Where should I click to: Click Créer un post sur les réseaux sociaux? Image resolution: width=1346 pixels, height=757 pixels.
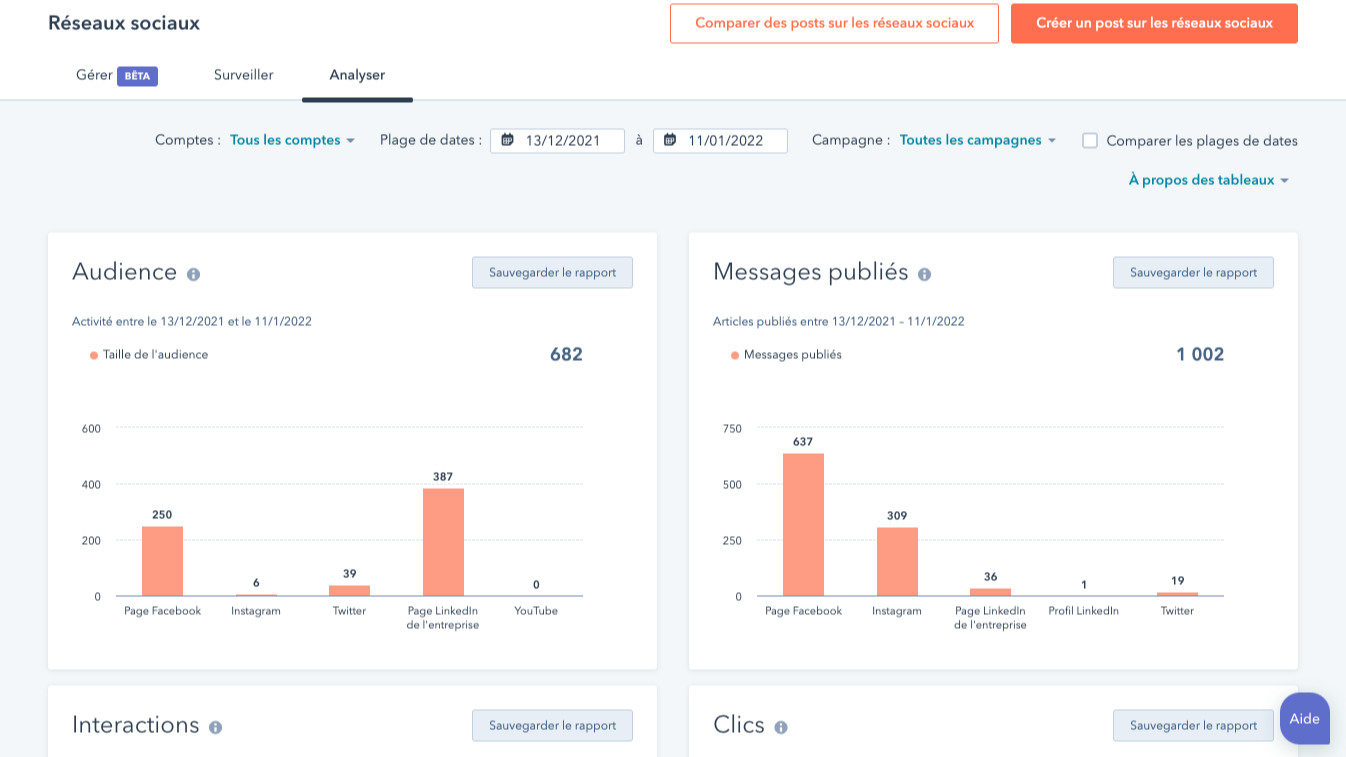click(x=1154, y=22)
